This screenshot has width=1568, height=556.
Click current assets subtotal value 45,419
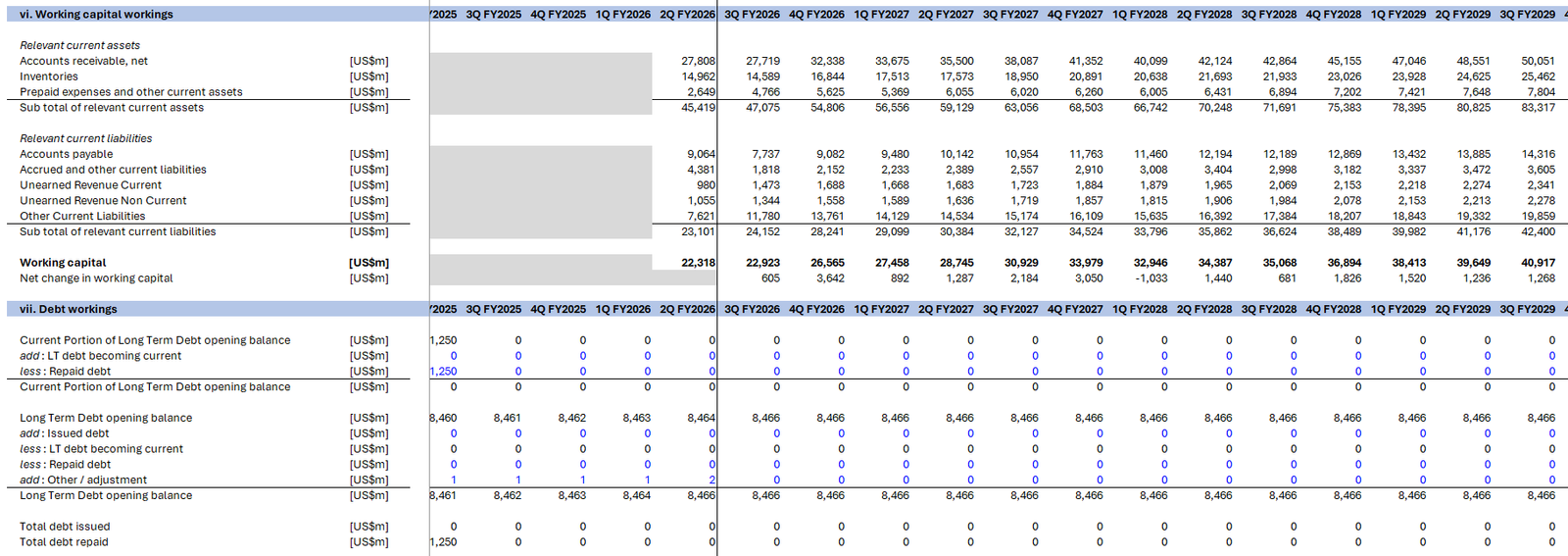[698, 108]
